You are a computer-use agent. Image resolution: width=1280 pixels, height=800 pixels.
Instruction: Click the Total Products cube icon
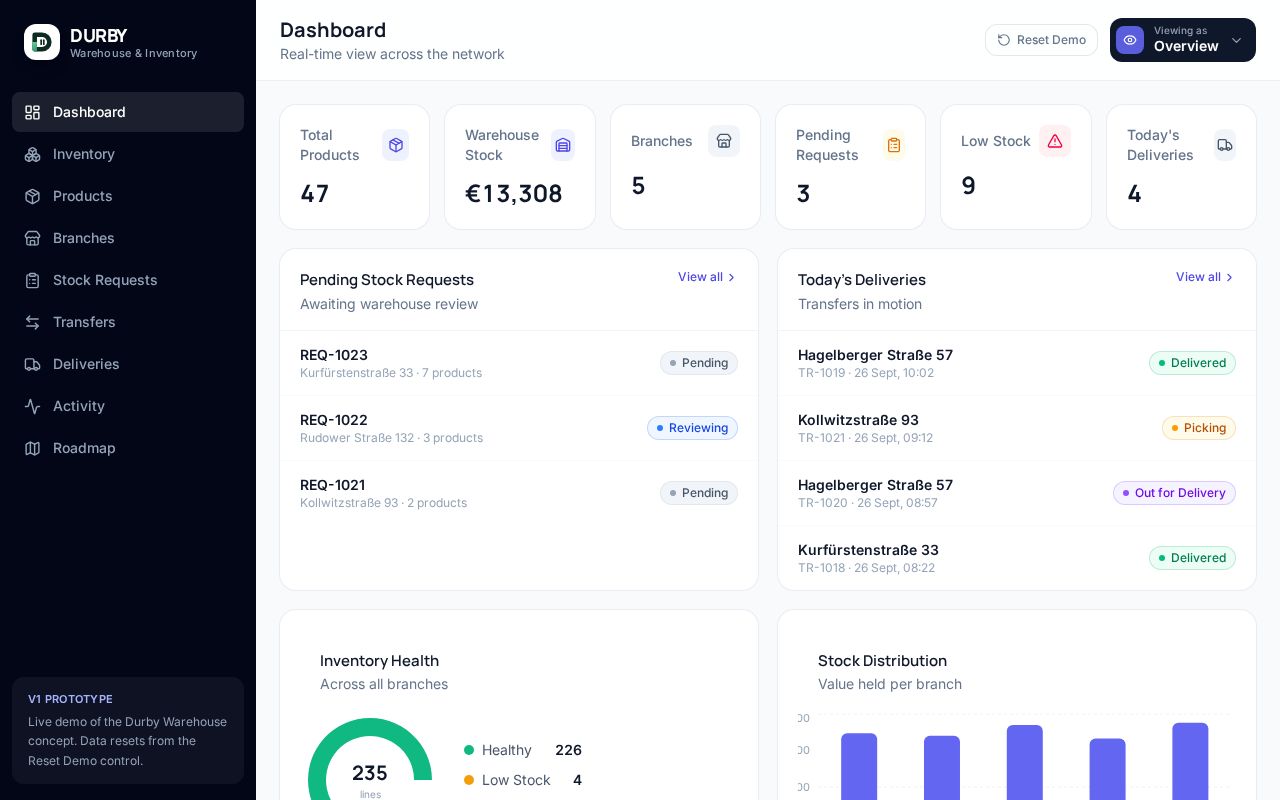[x=396, y=145]
